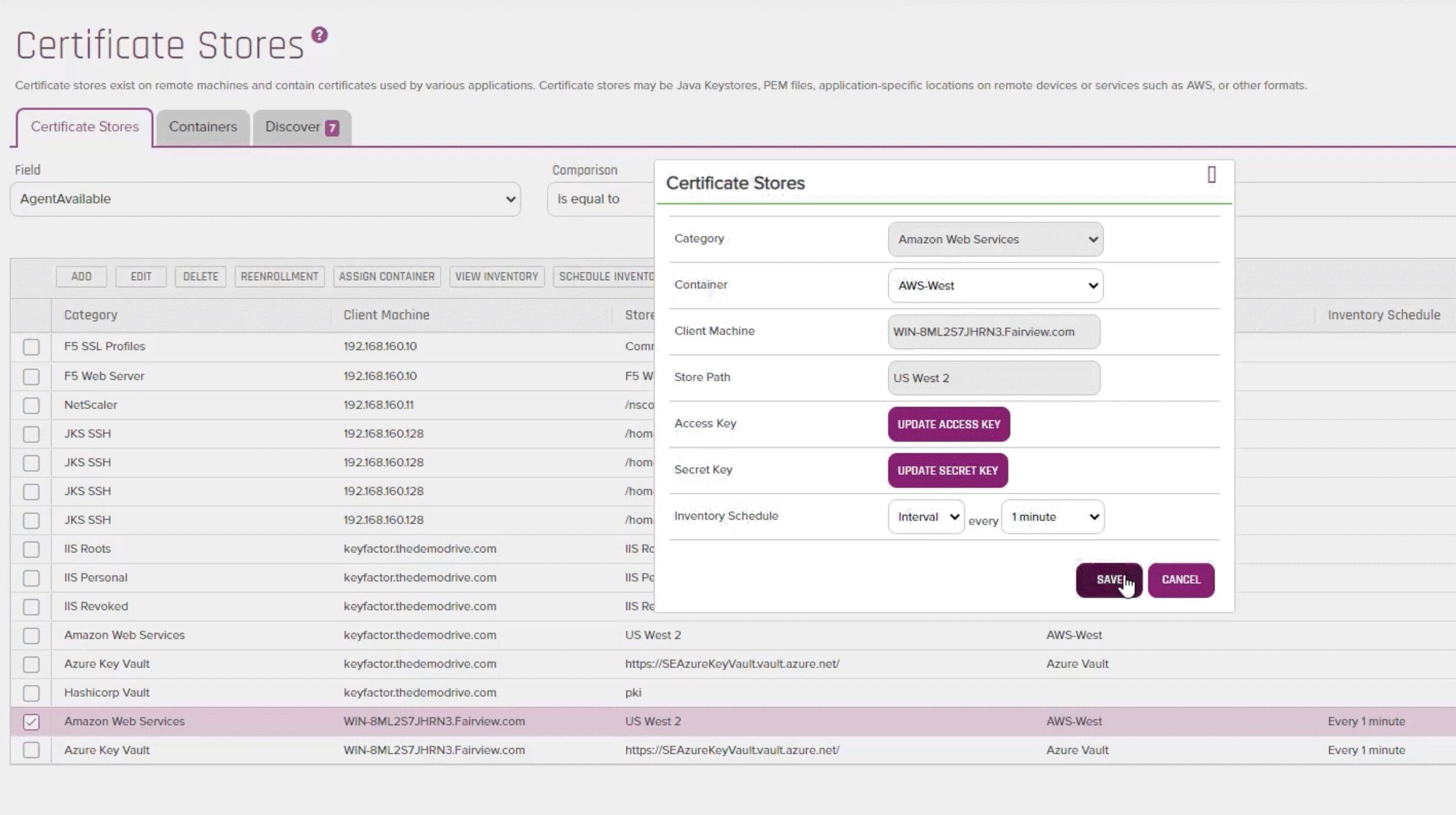Viewport: 1456px width, 815px height.
Task: Toggle the Amazon Web Services row checkbox
Action: pos(30,721)
